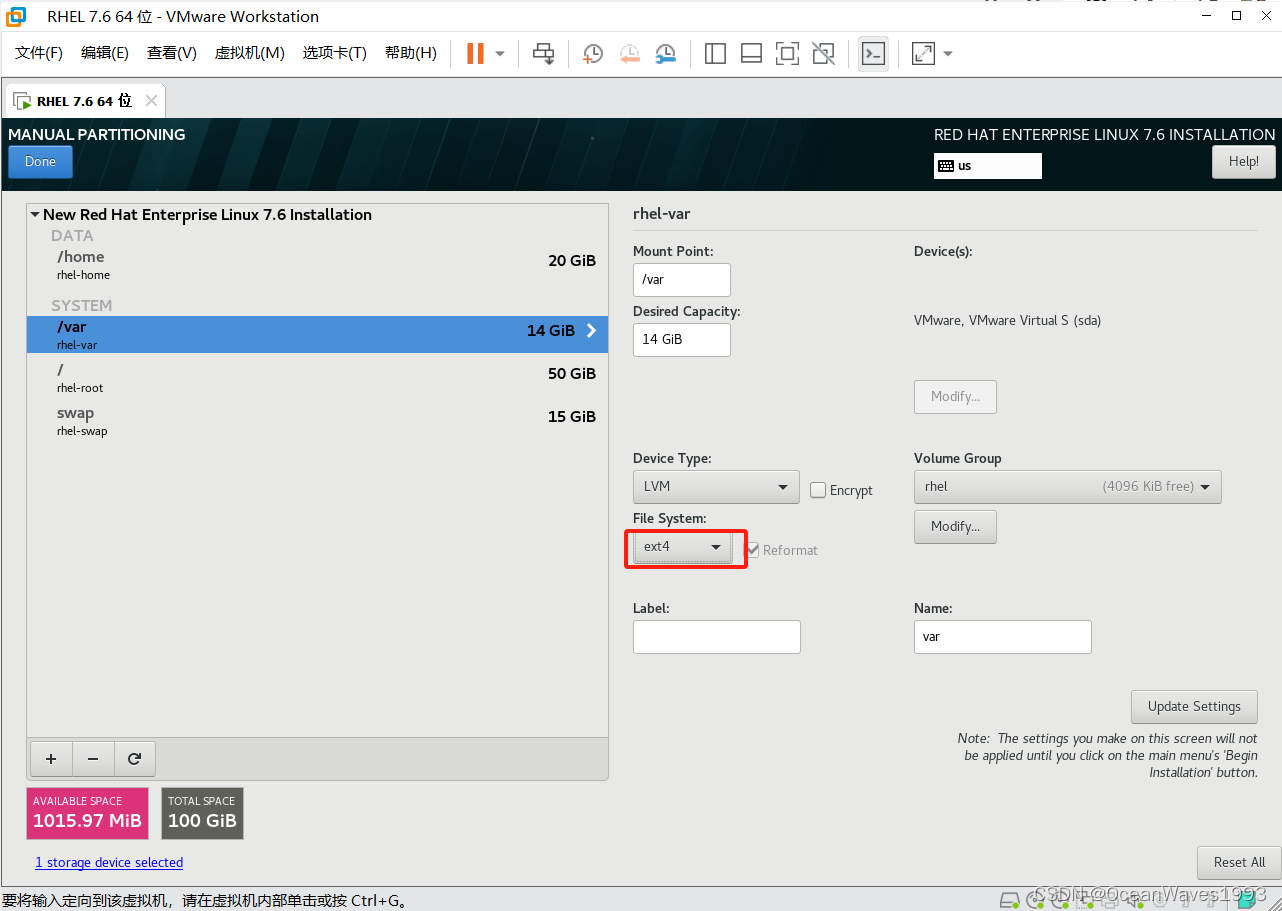Image resolution: width=1282 pixels, height=911 pixels.
Task: Add a new mount point with plus
Action: pyautogui.click(x=51, y=759)
